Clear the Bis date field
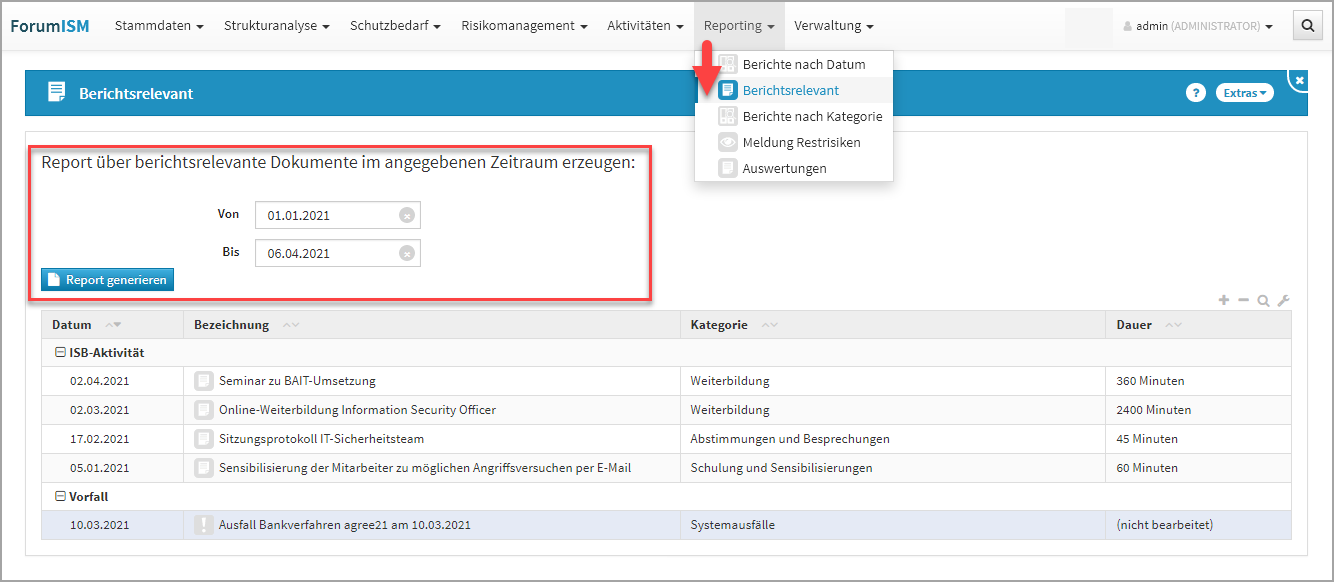This screenshot has width=1334, height=582. pos(406,253)
